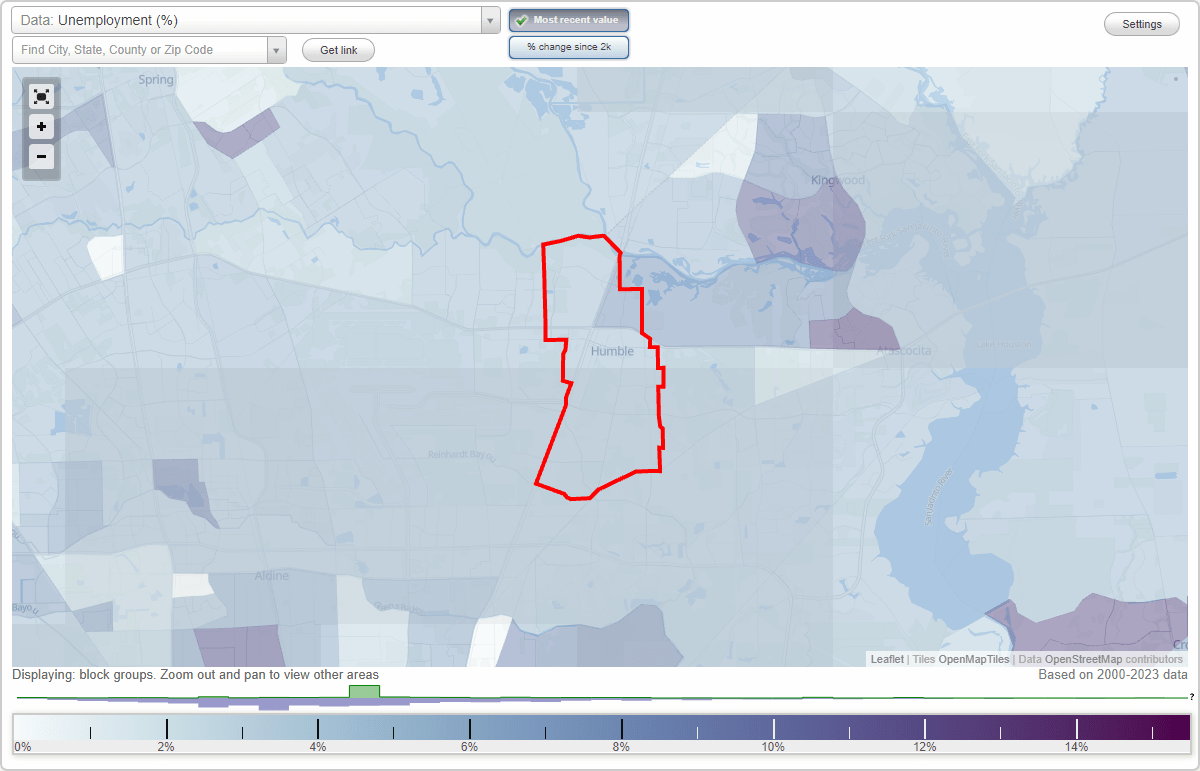The width and height of the screenshot is (1200, 771).
Task: Click the full-extent expand icon on the map
Action: pyautogui.click(x=41, y=96)
